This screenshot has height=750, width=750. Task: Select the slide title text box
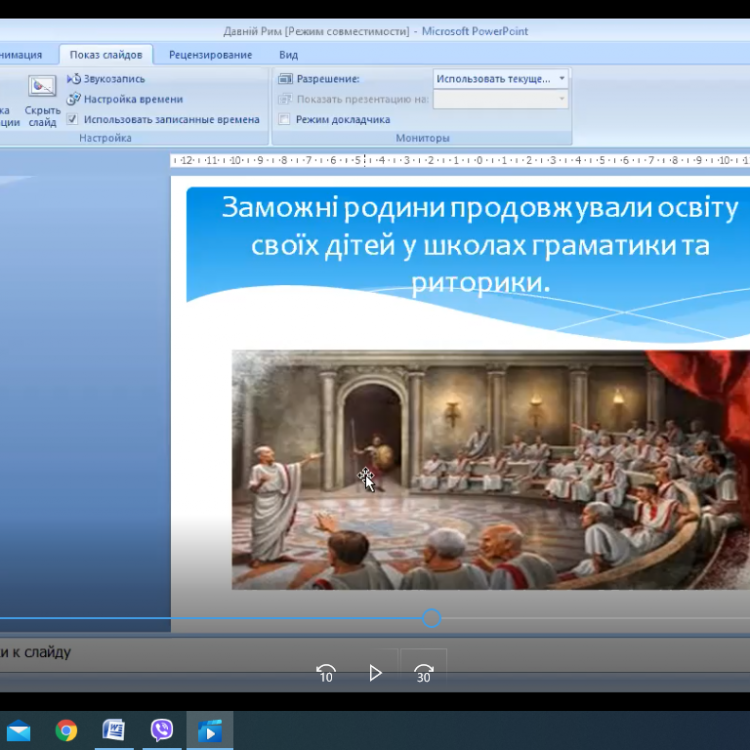tap(480, 245)
